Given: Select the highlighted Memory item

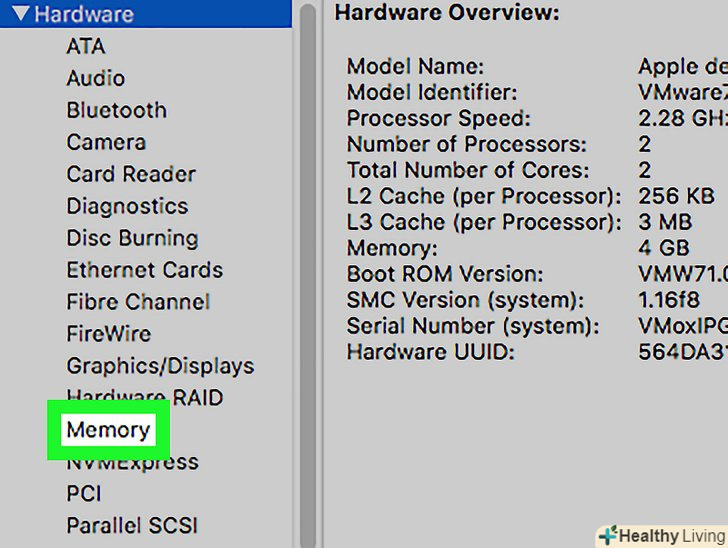Looking at the screenshot, I should pyautogui.click(x=108, y=430).
